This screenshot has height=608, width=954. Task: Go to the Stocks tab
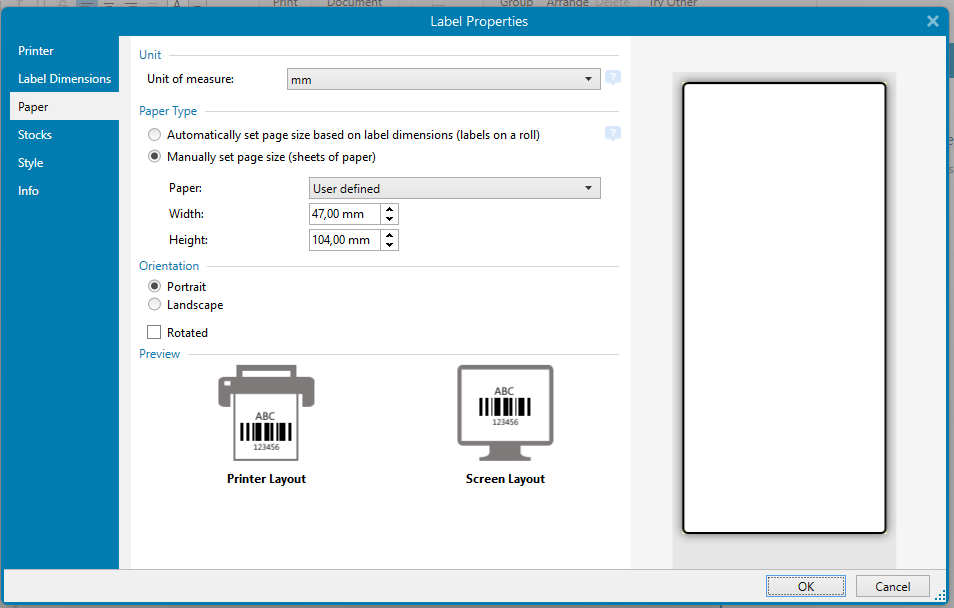pos(35,135)
